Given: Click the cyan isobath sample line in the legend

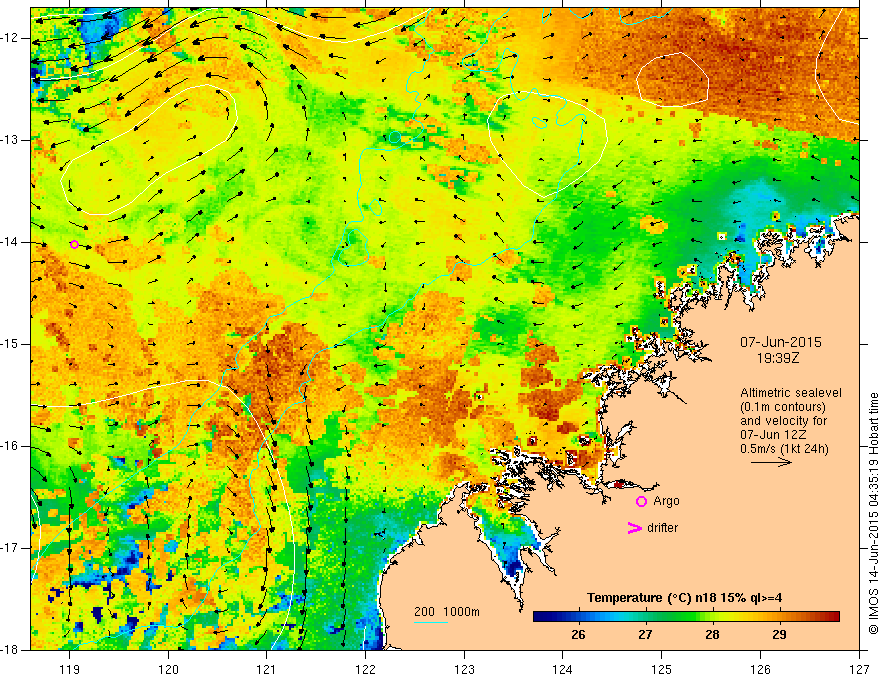Looking at the screenshot, I should pos(431,622).
